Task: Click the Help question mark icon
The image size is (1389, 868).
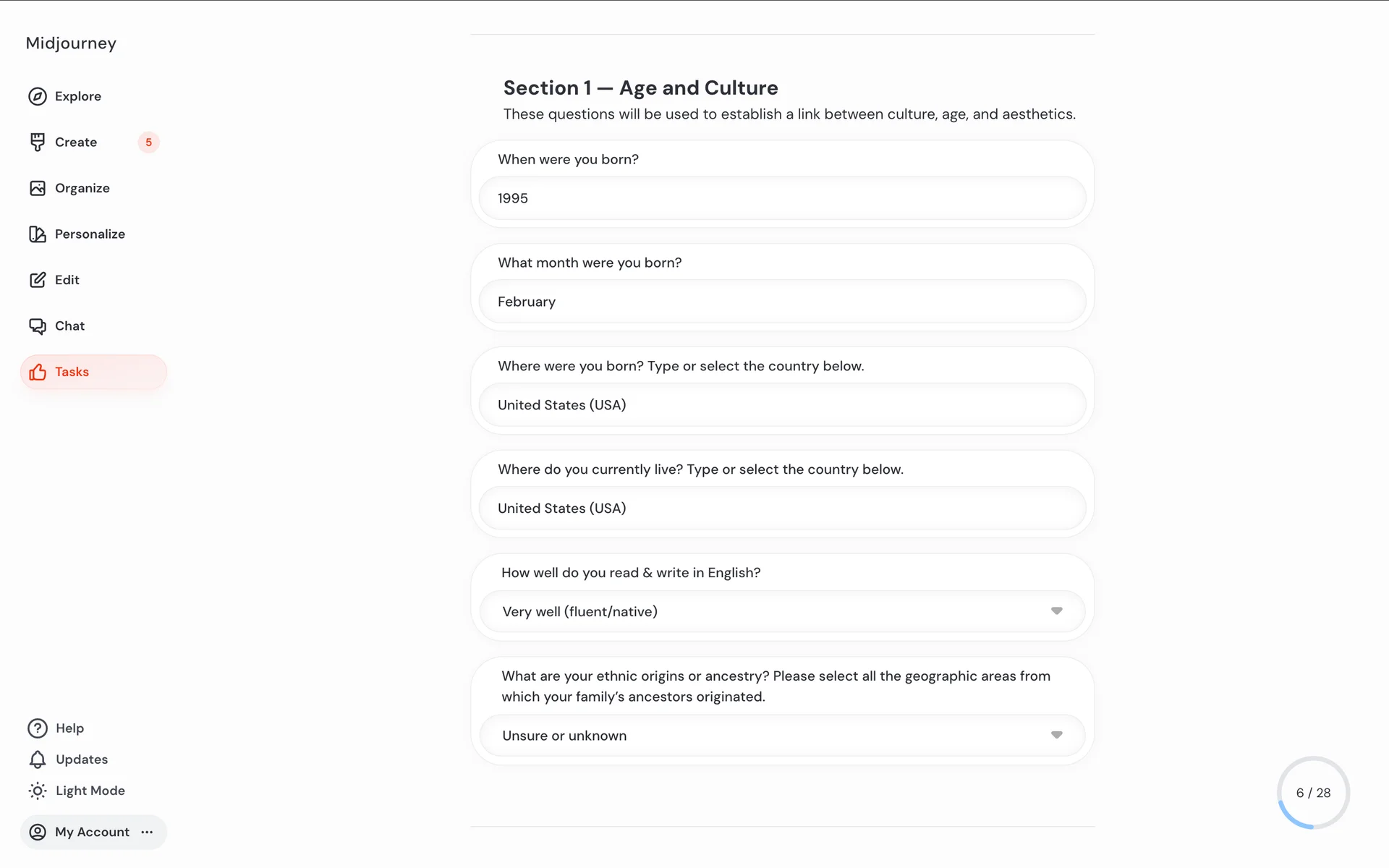Action: [38, 728]
